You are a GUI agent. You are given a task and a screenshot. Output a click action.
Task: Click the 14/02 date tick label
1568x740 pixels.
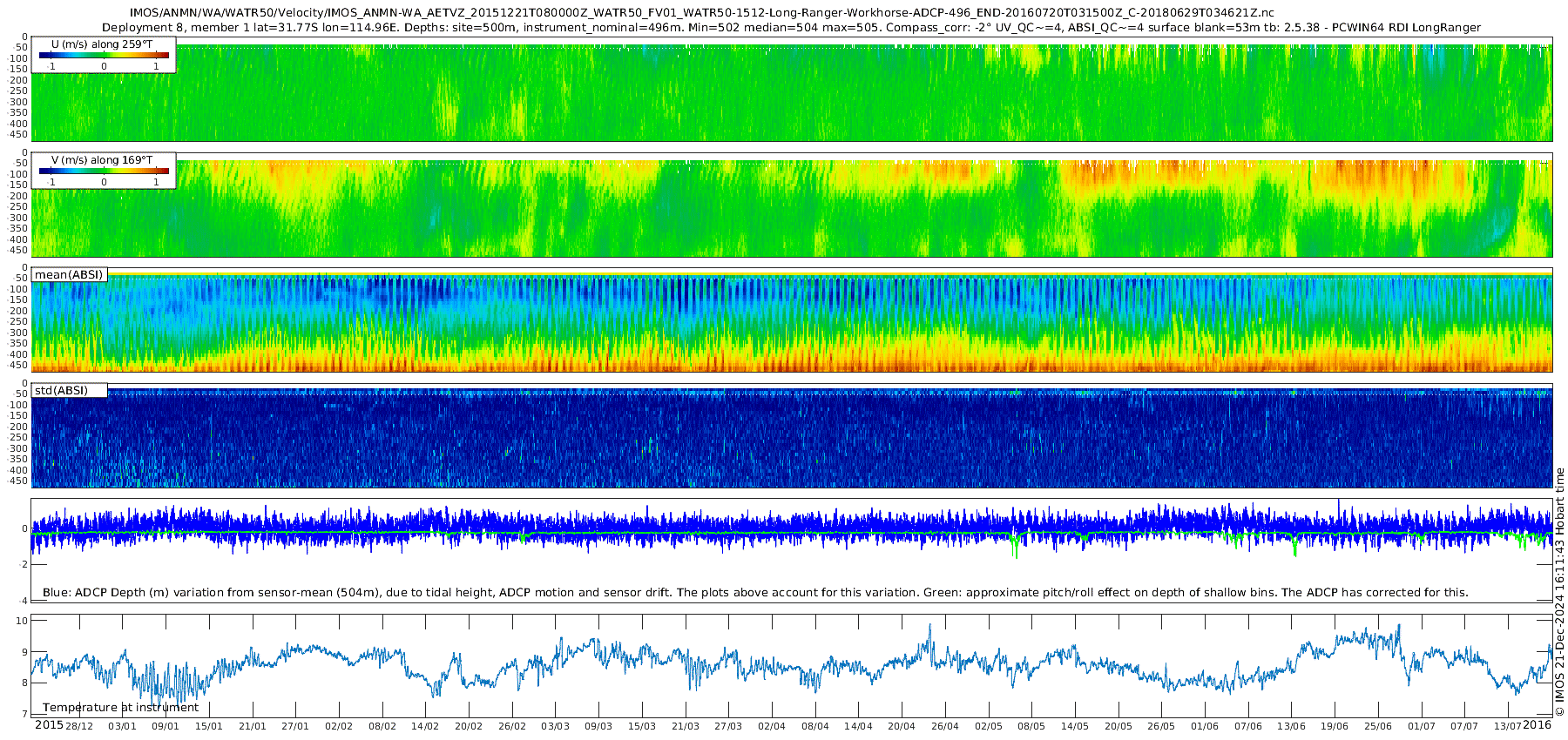[x=425, y=726]
